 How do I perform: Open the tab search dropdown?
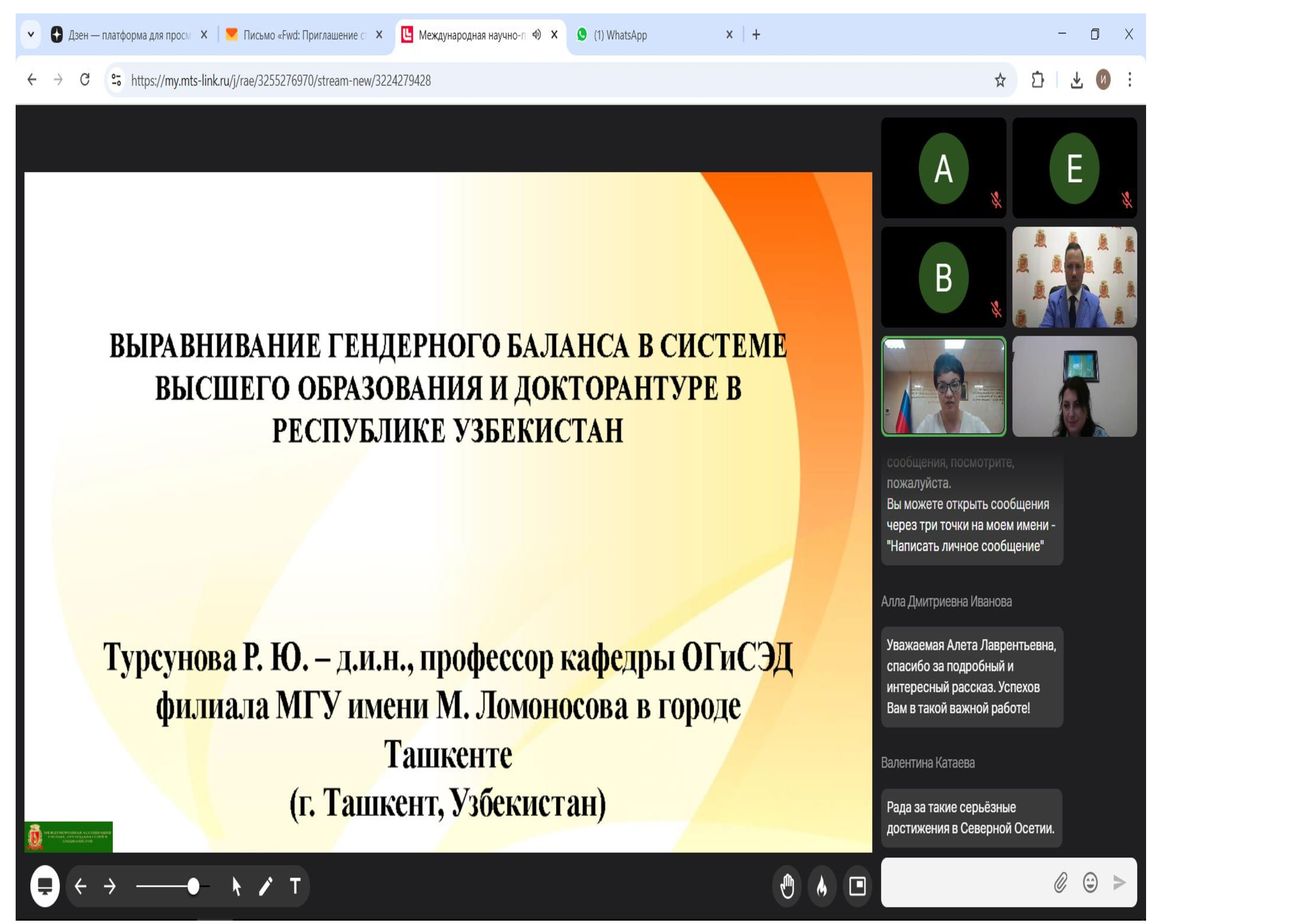tap(31, 35)
